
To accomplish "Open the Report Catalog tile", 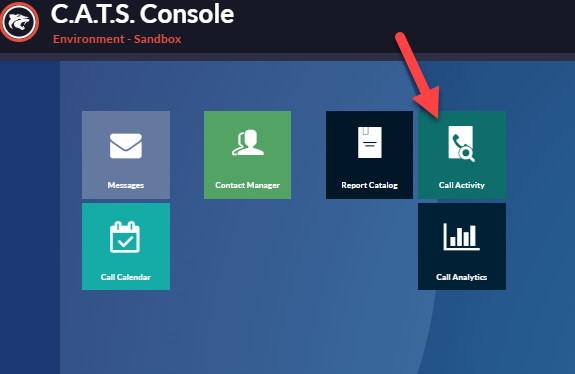I will coord(369,155).
